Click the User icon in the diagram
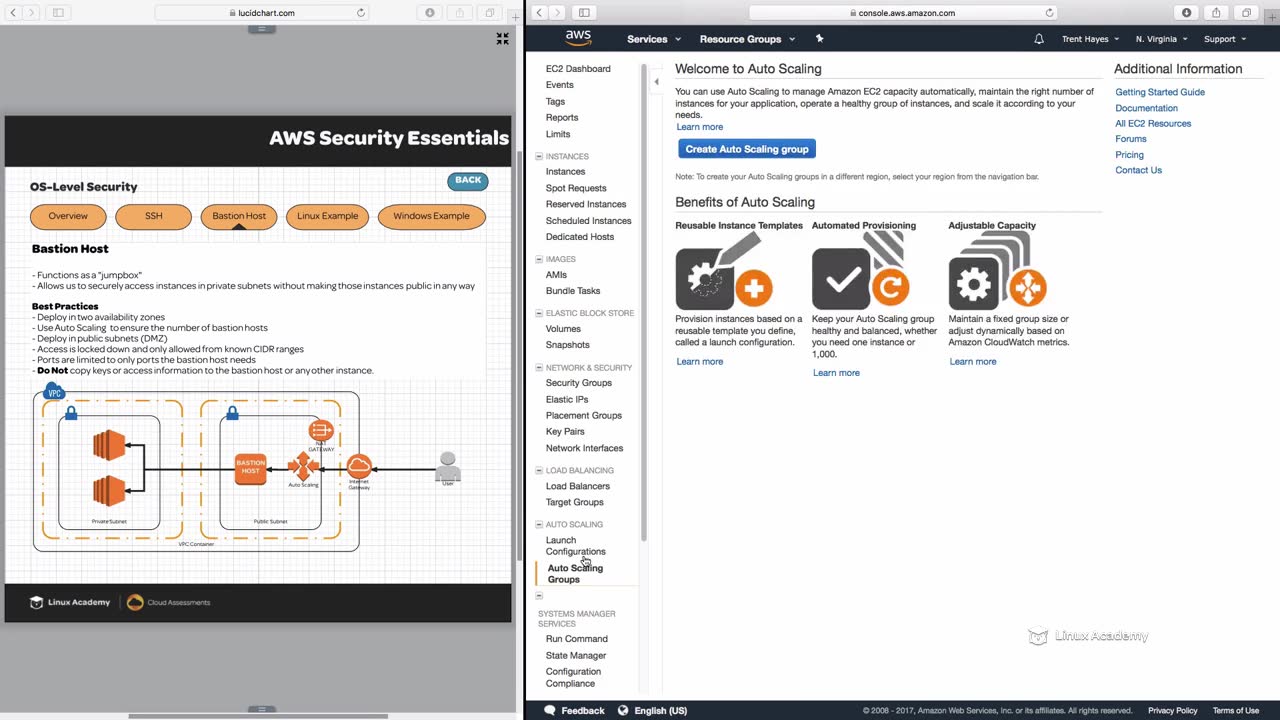The width and height of the screenshot is (1280, 720). 448,466
